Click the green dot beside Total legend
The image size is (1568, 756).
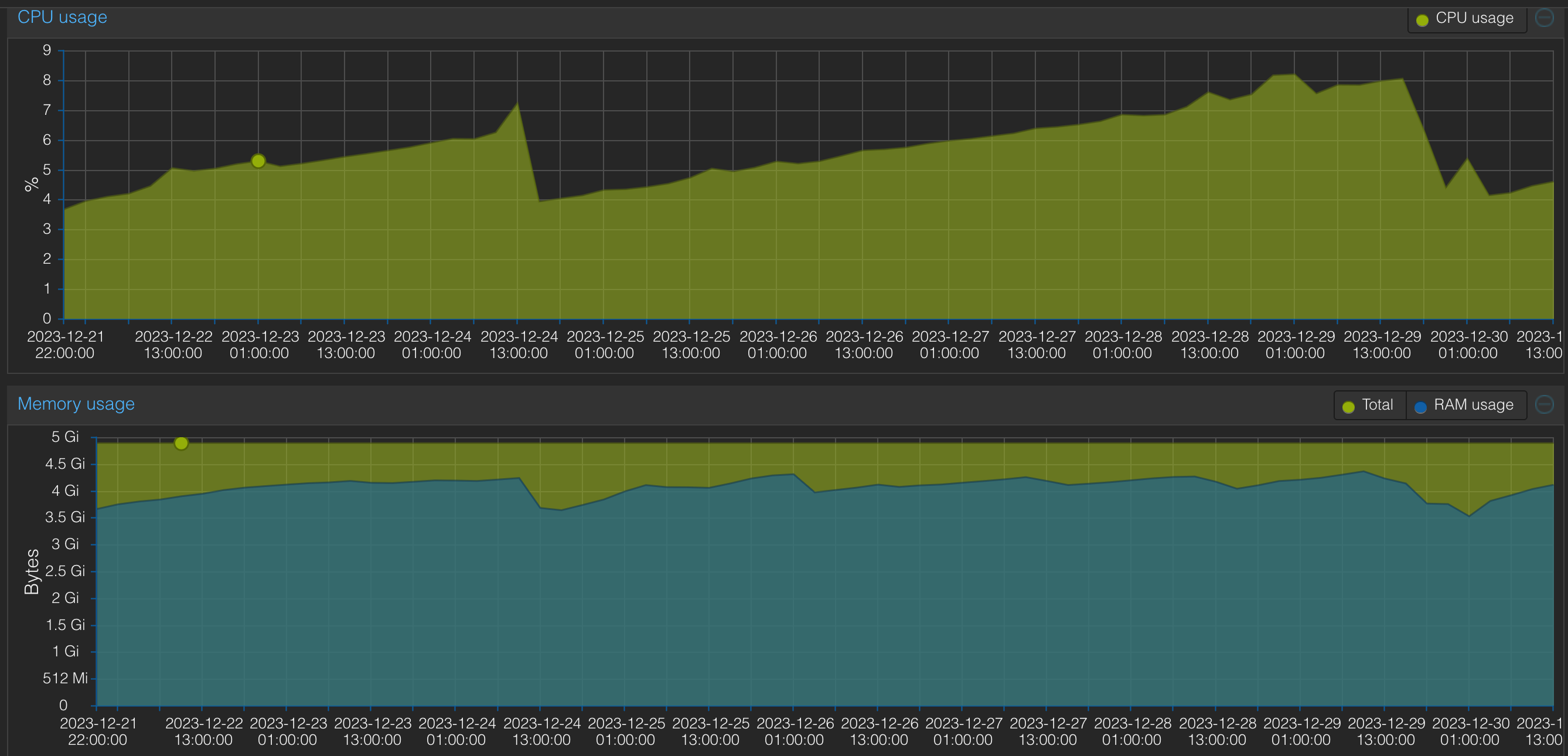tap(1348, 407)
